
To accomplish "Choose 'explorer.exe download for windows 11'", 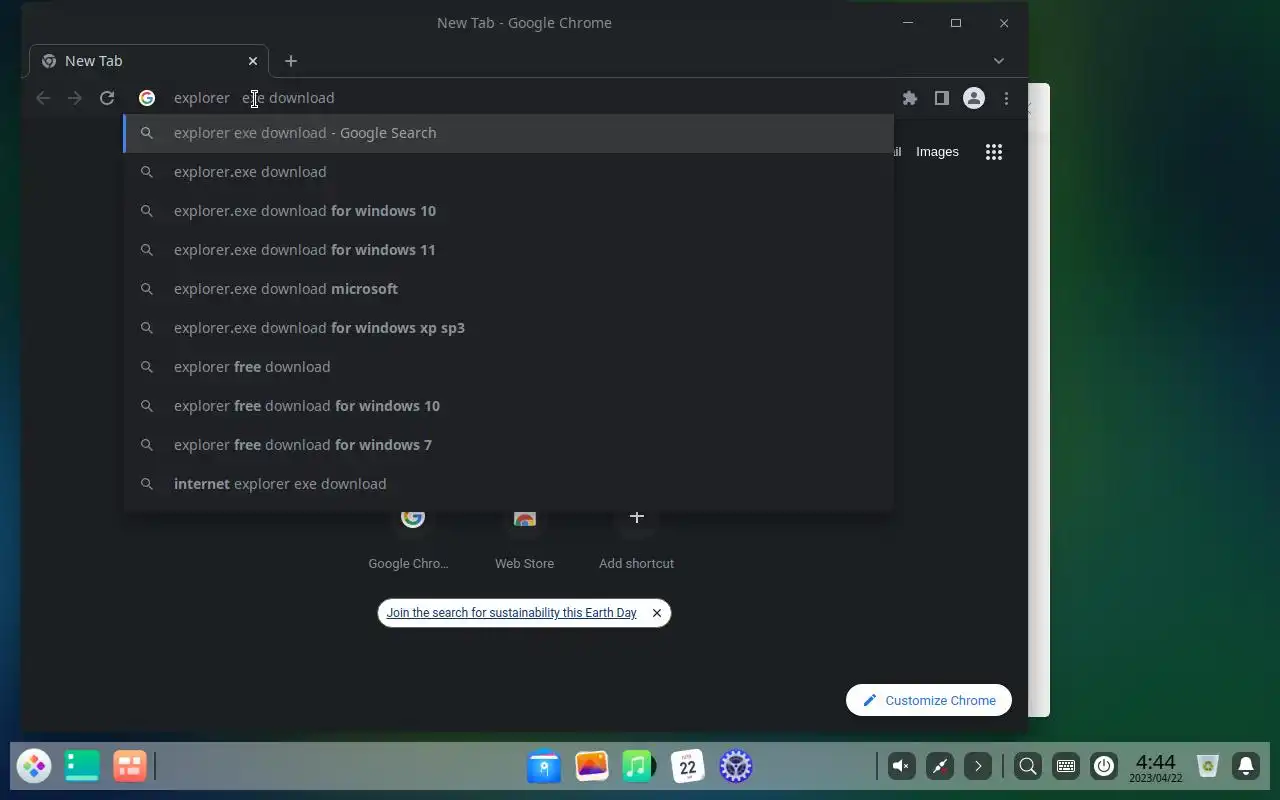I will pos(508,250).
